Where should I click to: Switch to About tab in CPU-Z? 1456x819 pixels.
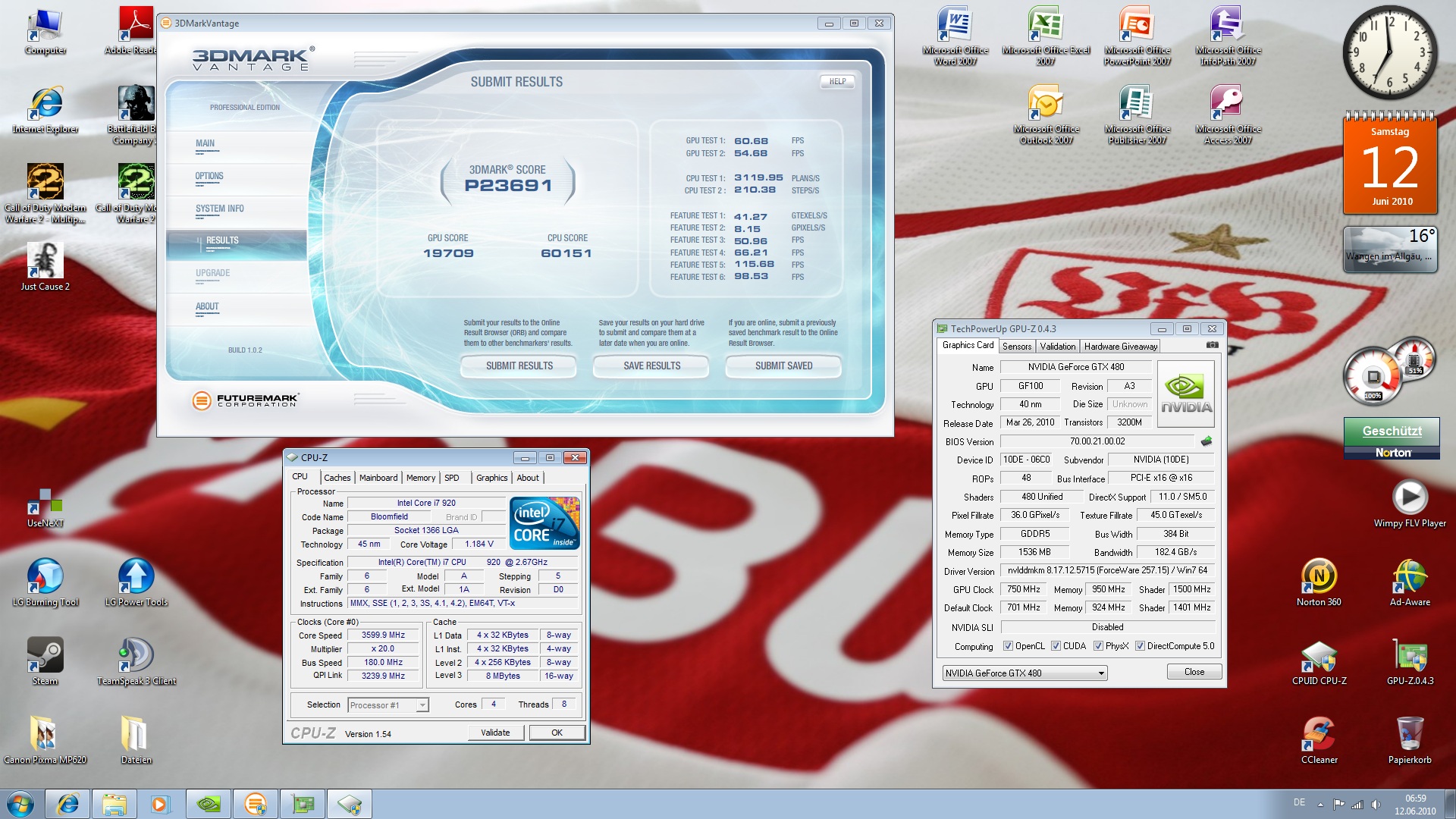click(528, 478)
